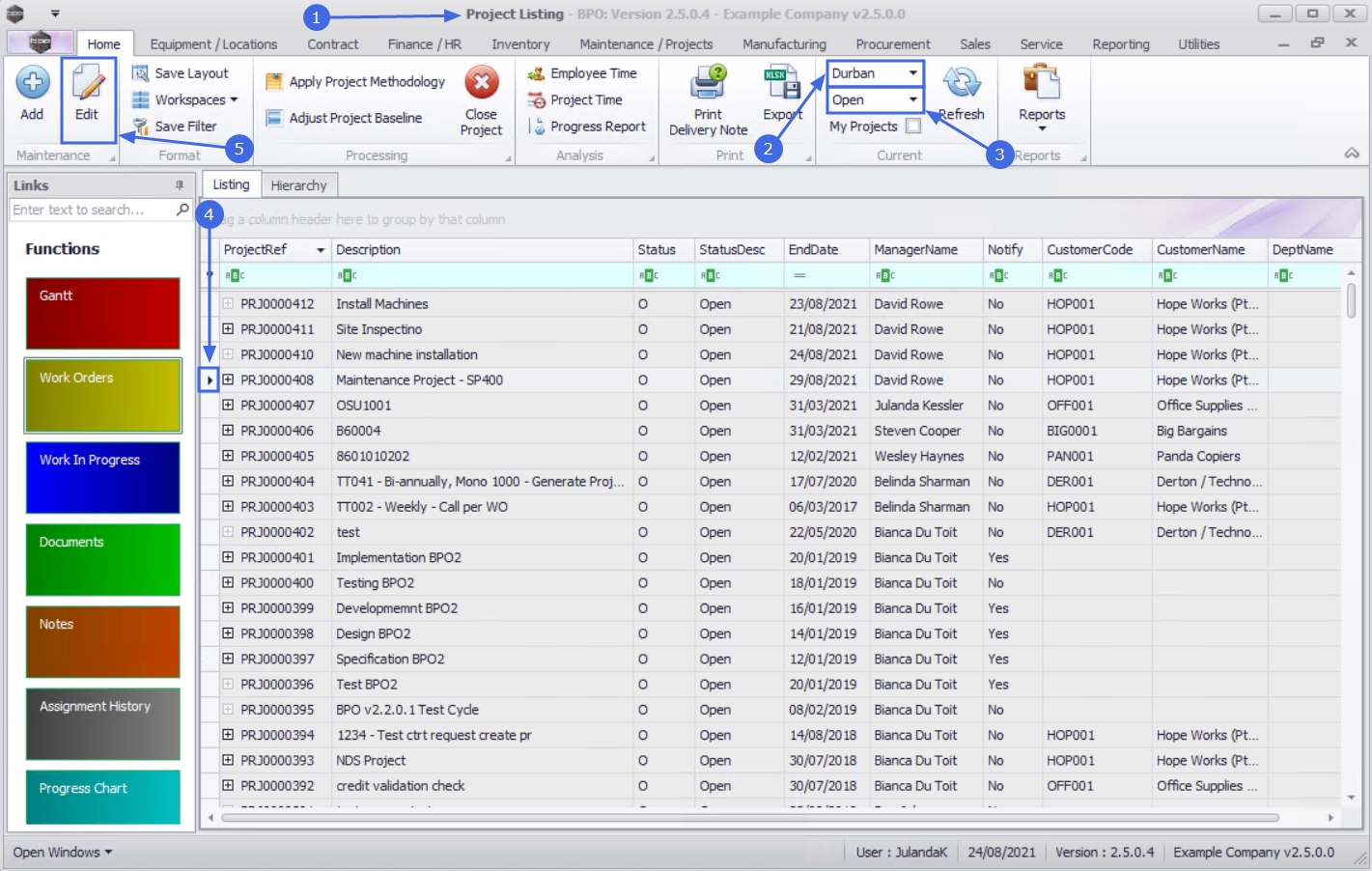
Task: Open the Open Windows menu
Action: click(x=63, y=853)
